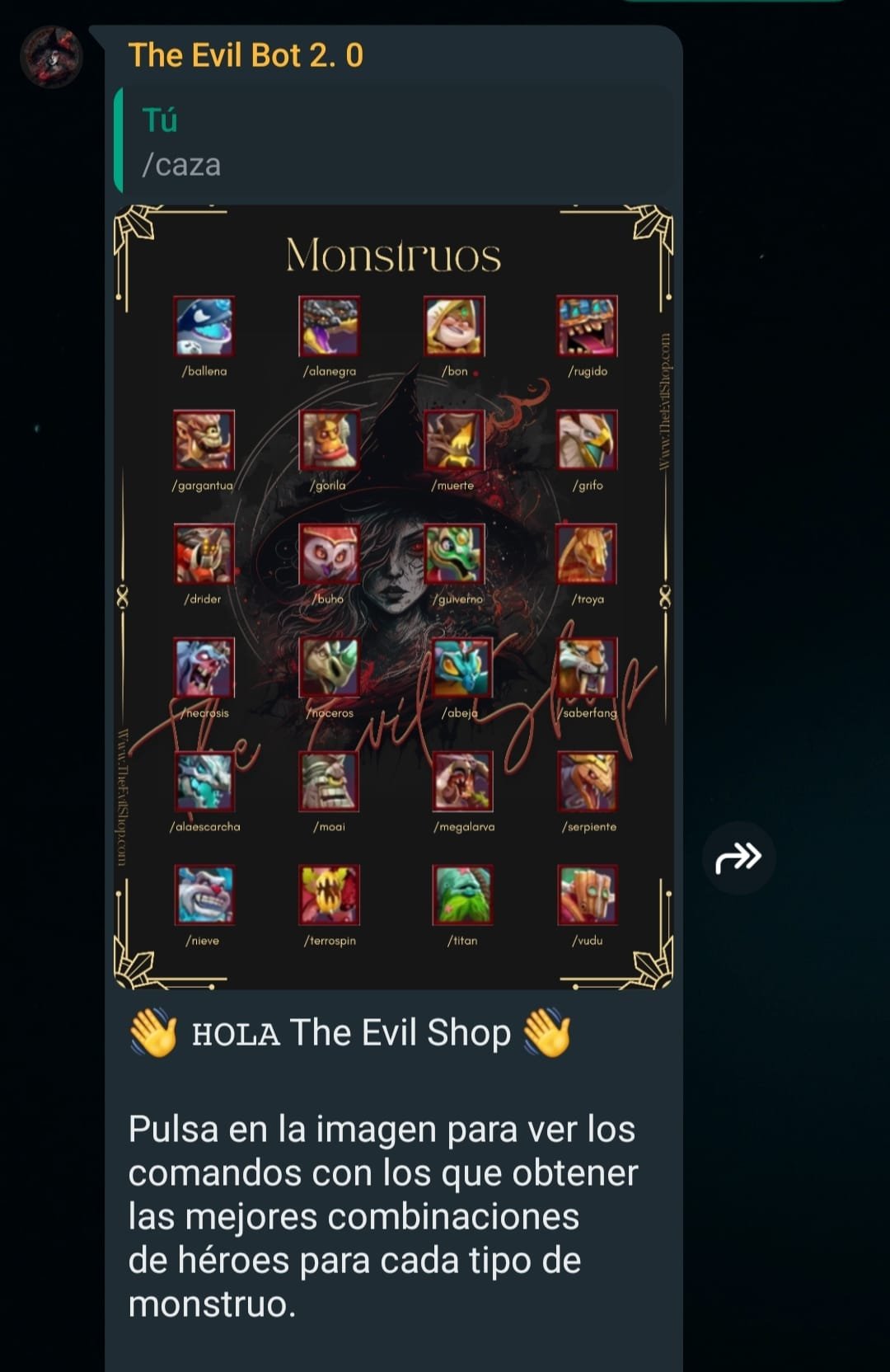Jump to quoted /caza reply message
Viewport: 890px width, 1372px height.
click(394, 140)
